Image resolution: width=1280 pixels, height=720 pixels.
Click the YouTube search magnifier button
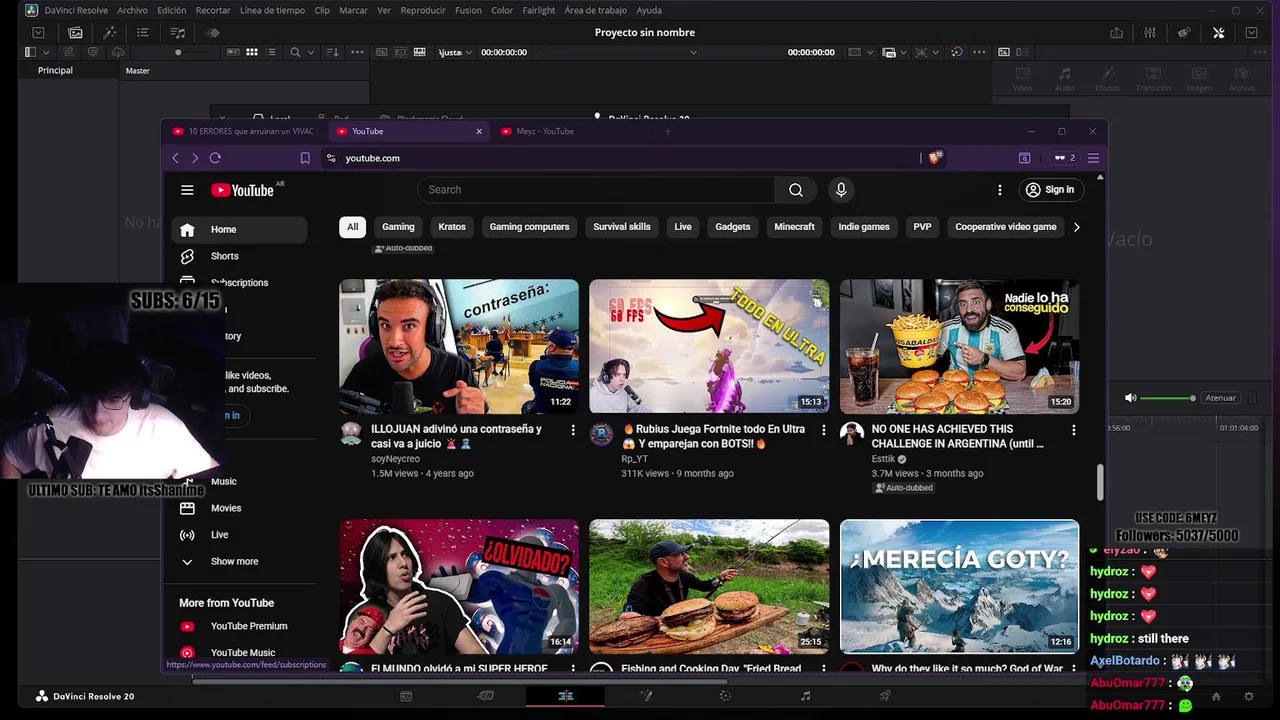795,190
